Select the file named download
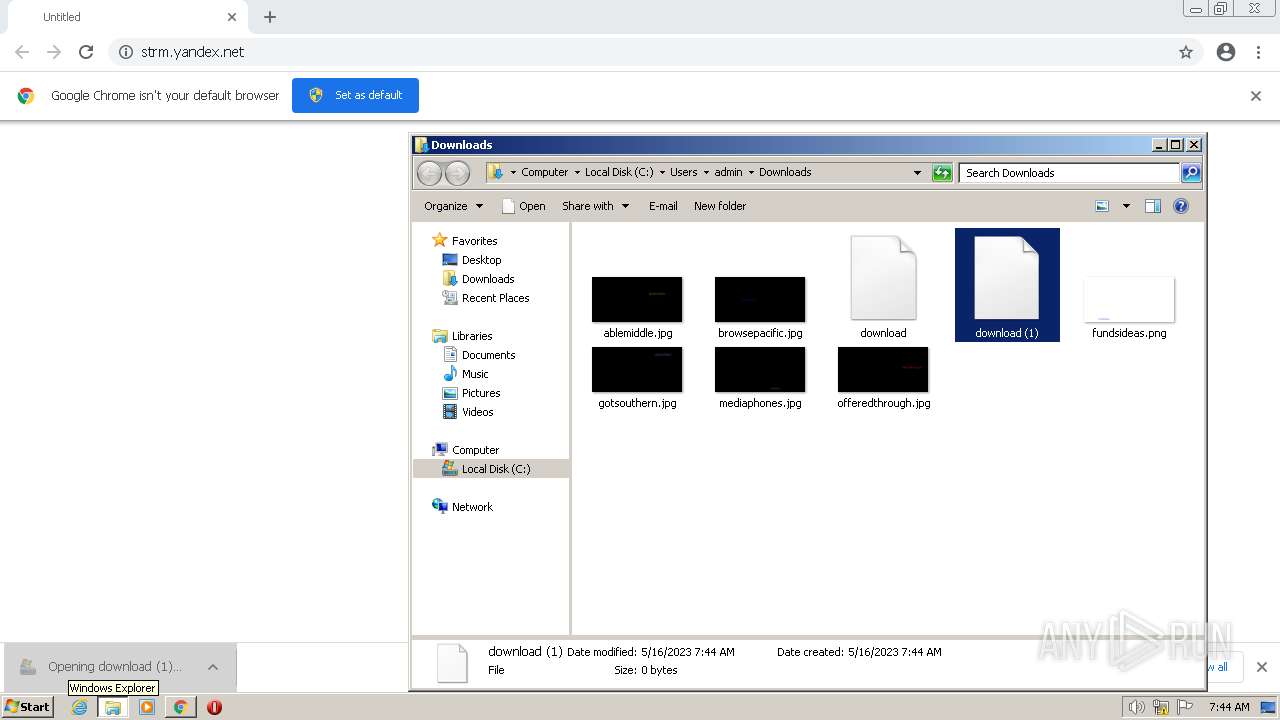The width and height of the screenshot is (1280, 720). 883,287
